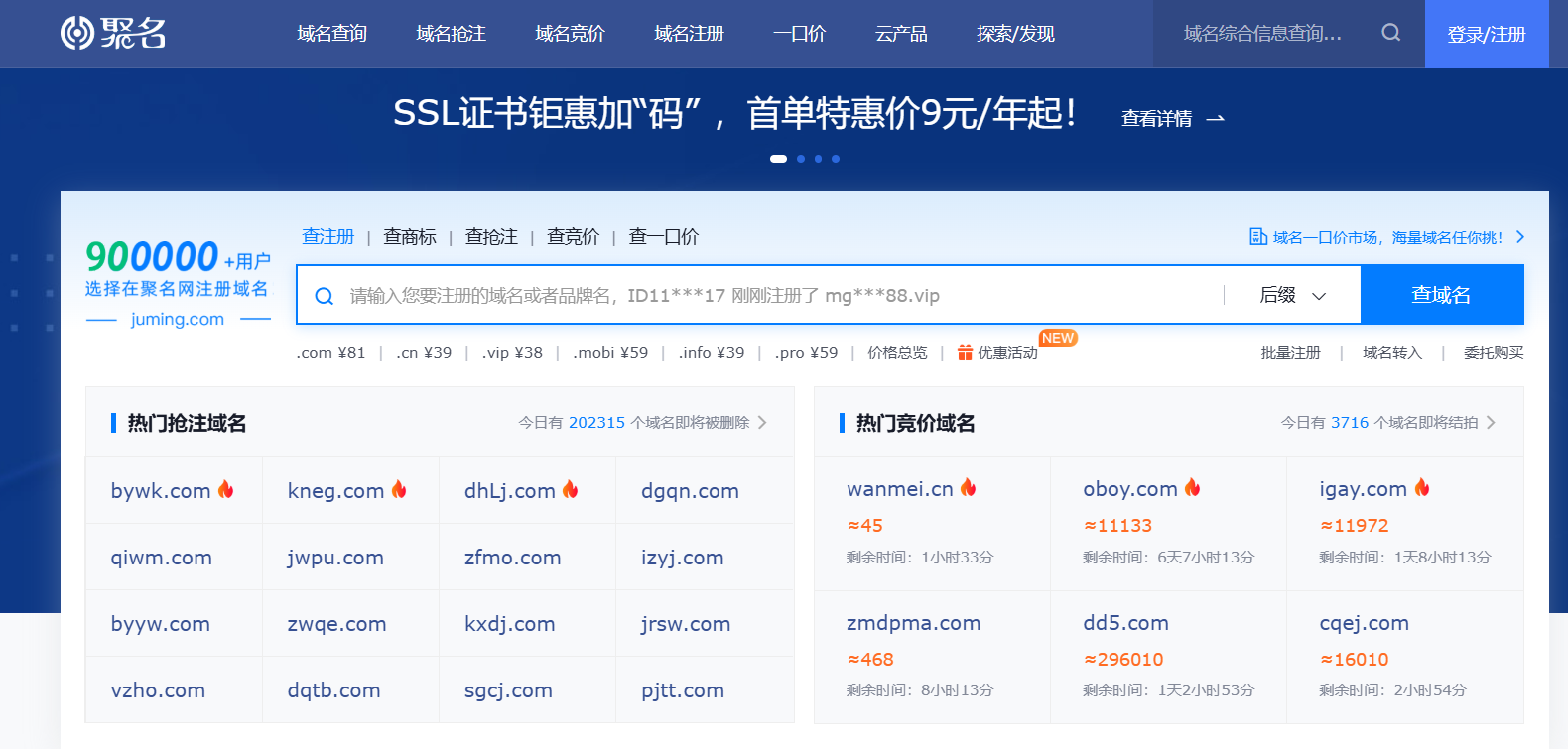Click the 域名转入 link
This screenshot has height=749, width=1568.
tap(1392, 353)
